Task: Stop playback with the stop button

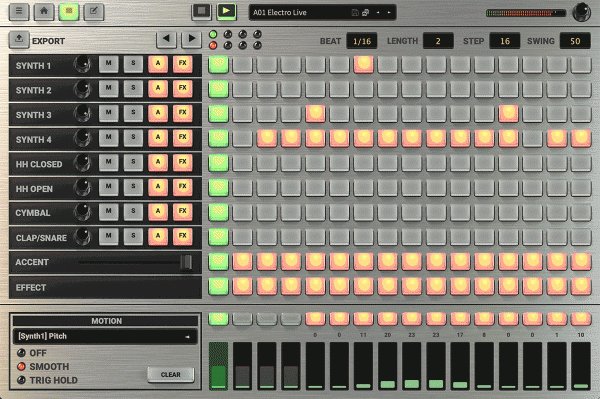Action: [202, 11]
